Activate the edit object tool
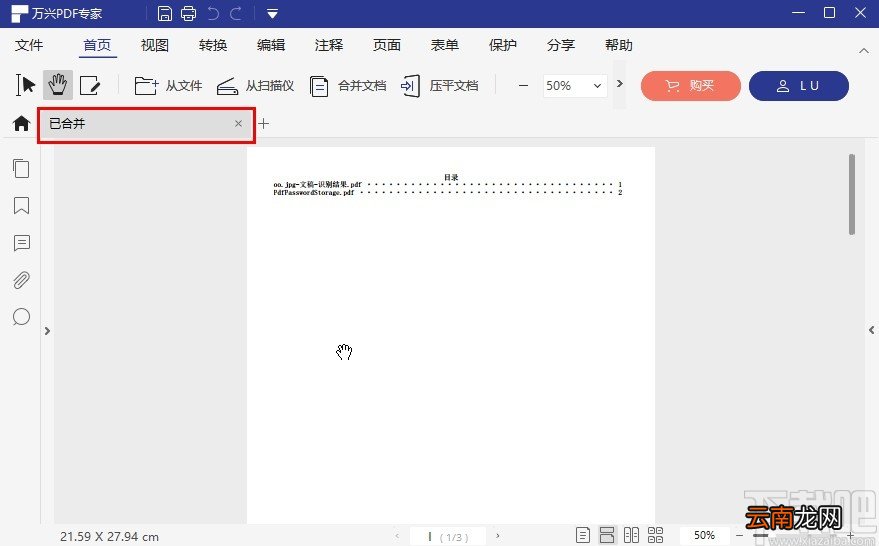This screenshot has width=879, height=546. [90, 86]
